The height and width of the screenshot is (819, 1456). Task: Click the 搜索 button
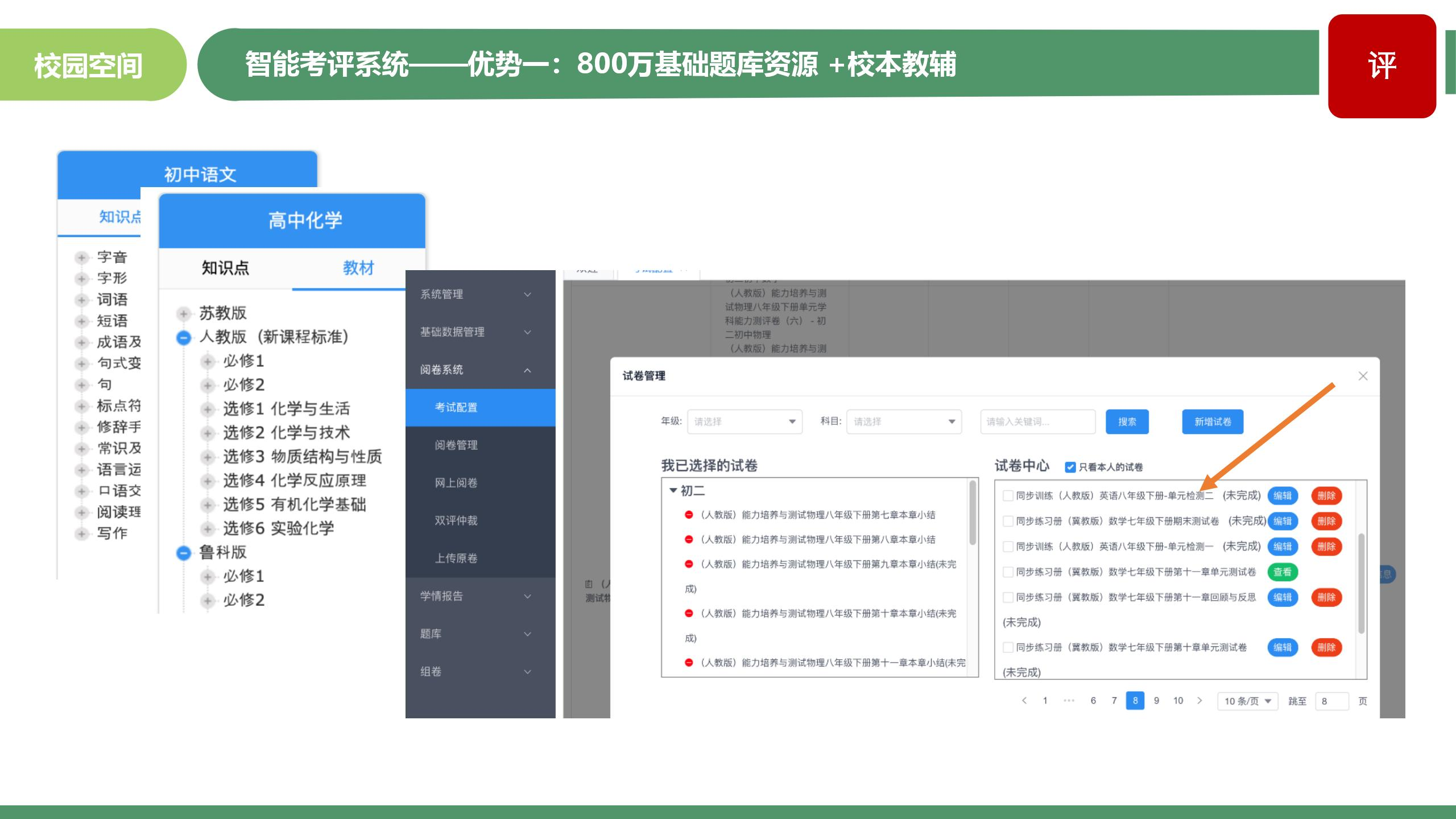pyautogui.click(x=1127, y=421)
